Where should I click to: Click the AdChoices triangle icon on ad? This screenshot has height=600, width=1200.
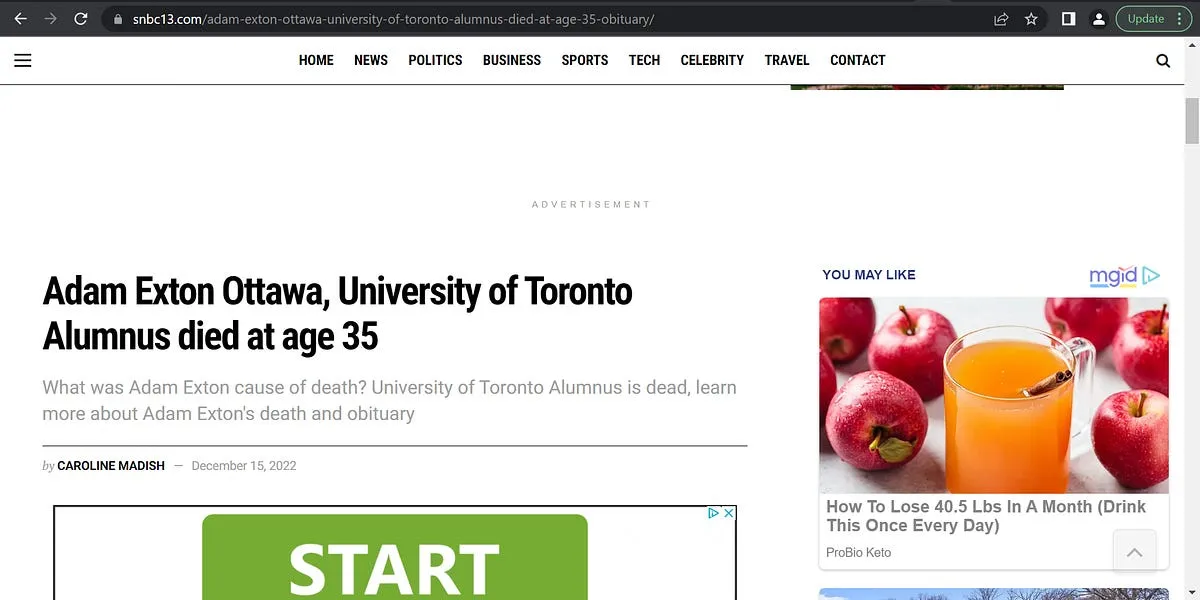(714, 513)
